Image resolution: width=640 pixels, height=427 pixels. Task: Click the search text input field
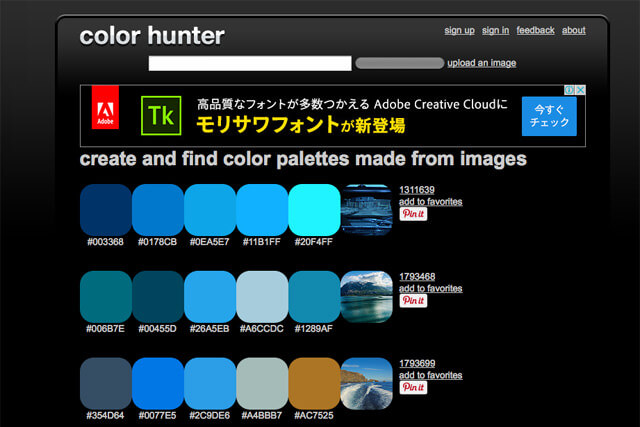click(x=250, y=63)
